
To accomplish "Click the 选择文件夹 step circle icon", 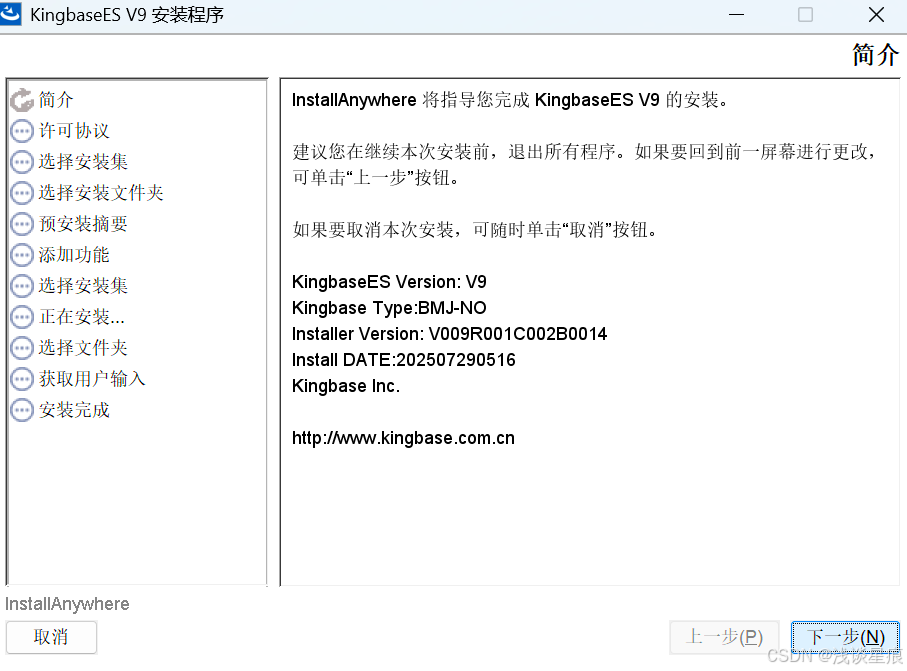I will (22, 348).
